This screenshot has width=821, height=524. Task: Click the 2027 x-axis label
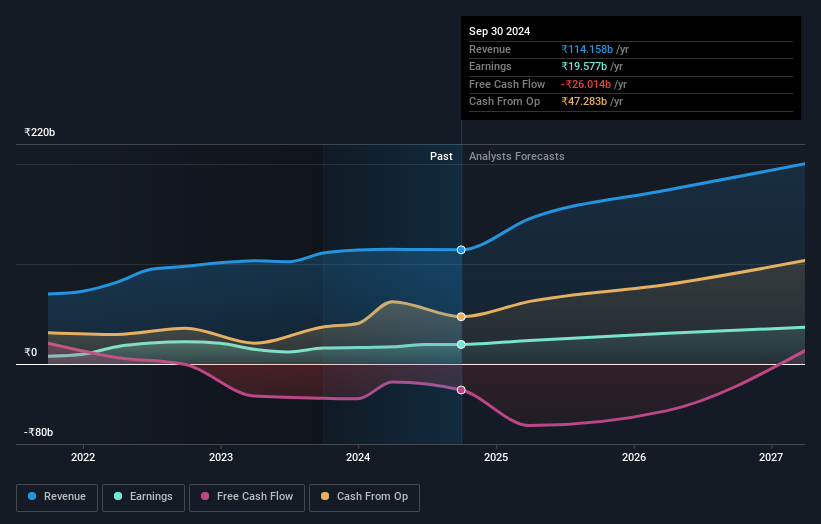coord(771,457)
